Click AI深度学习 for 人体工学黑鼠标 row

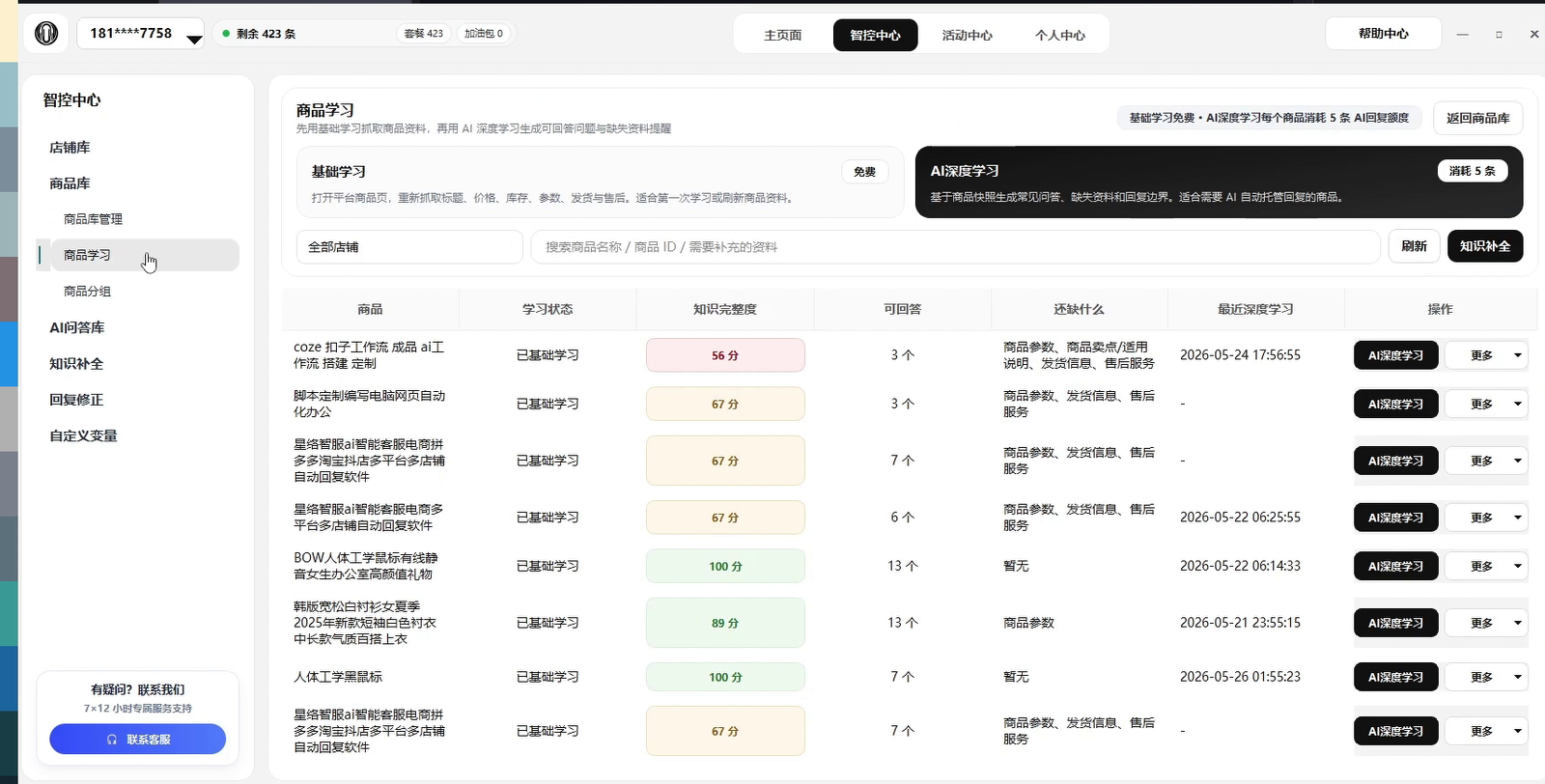(1395, 677)
